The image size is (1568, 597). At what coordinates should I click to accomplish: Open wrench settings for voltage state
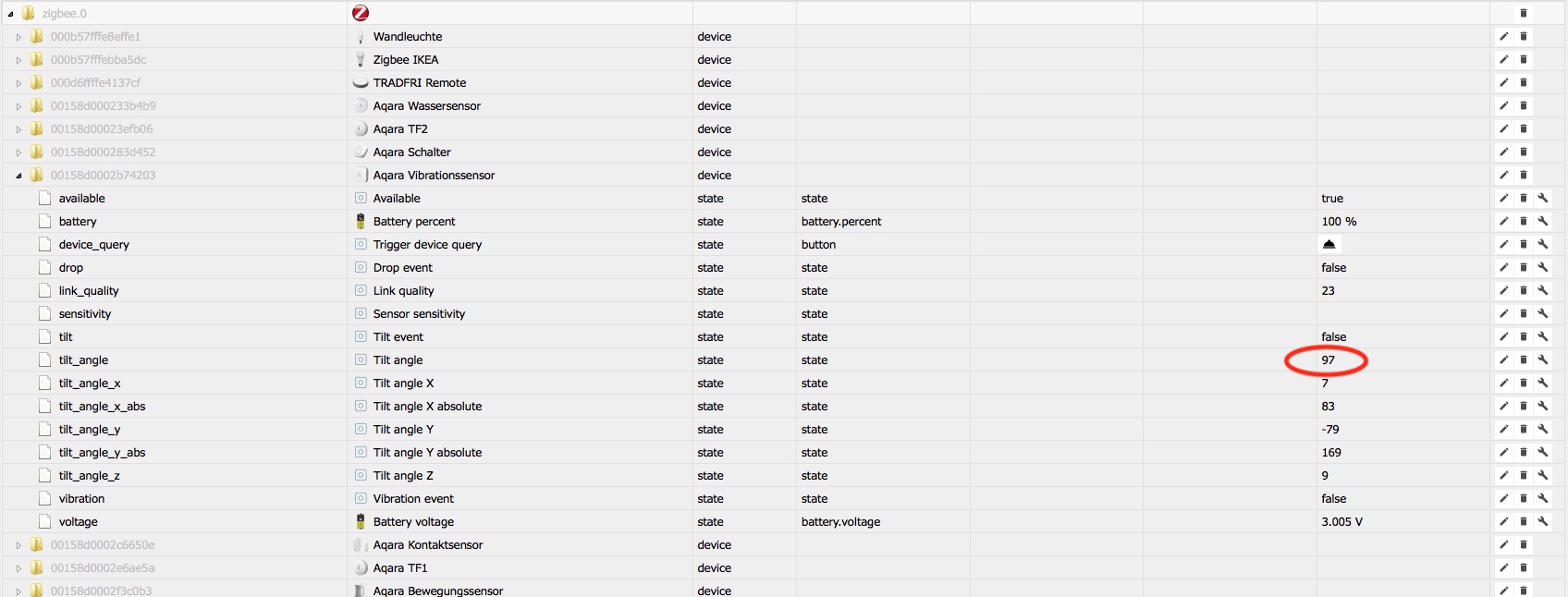point(1543,522)
